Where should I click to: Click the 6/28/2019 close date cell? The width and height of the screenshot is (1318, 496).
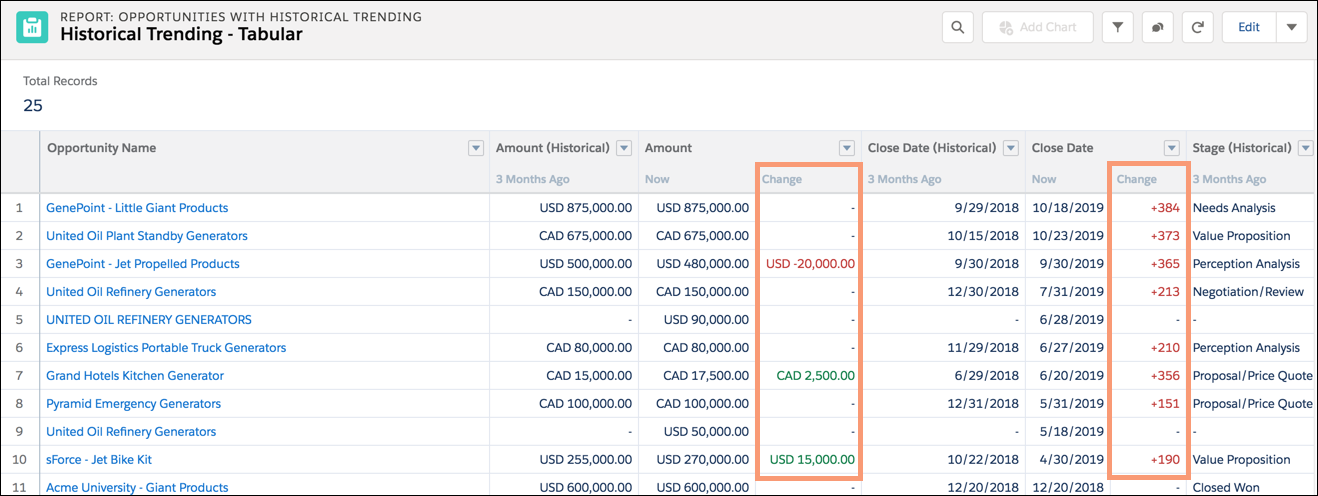(1073, 320)
